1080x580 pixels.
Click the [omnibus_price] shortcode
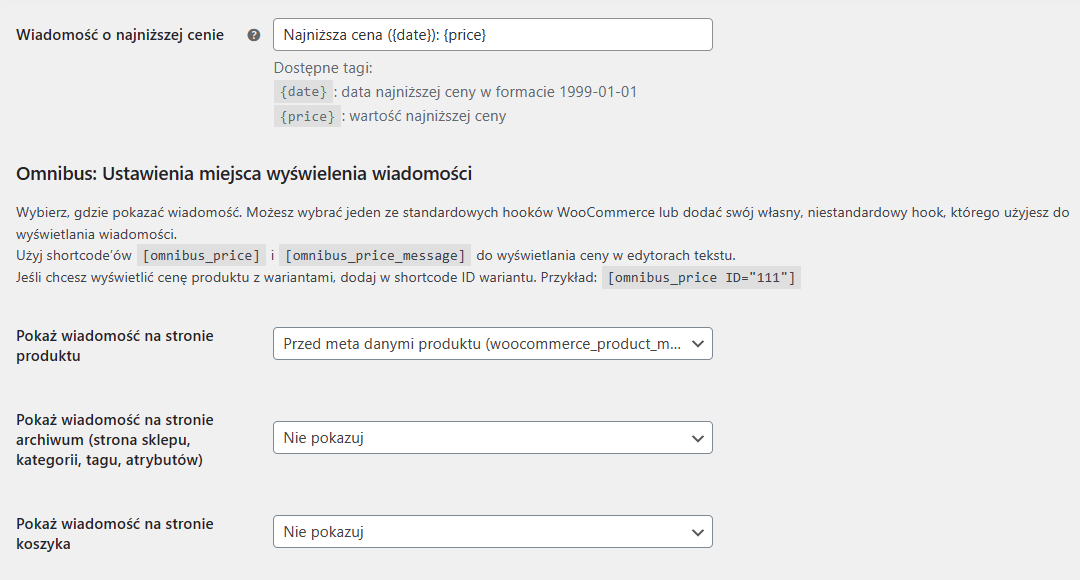(201, 256)
